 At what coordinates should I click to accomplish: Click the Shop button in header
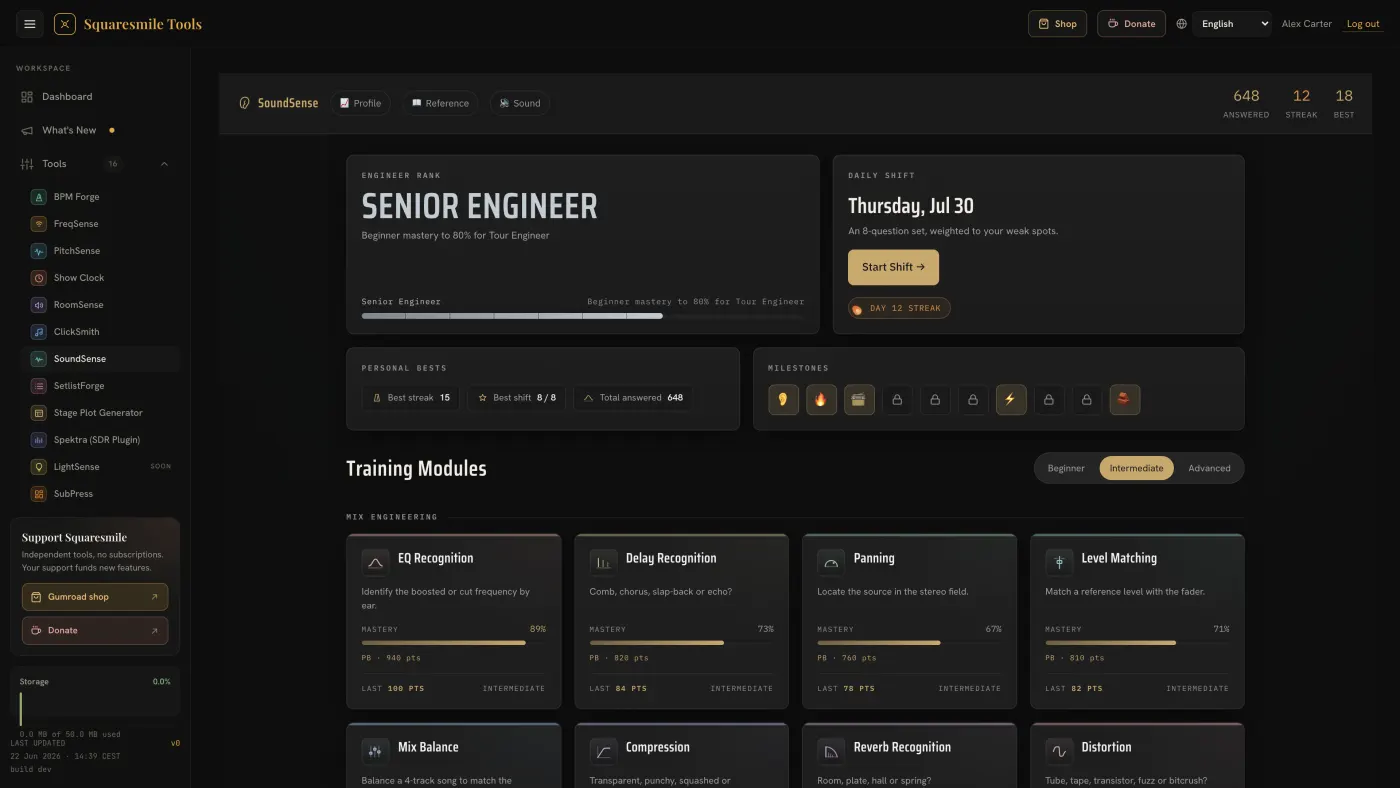point(1057,24)
